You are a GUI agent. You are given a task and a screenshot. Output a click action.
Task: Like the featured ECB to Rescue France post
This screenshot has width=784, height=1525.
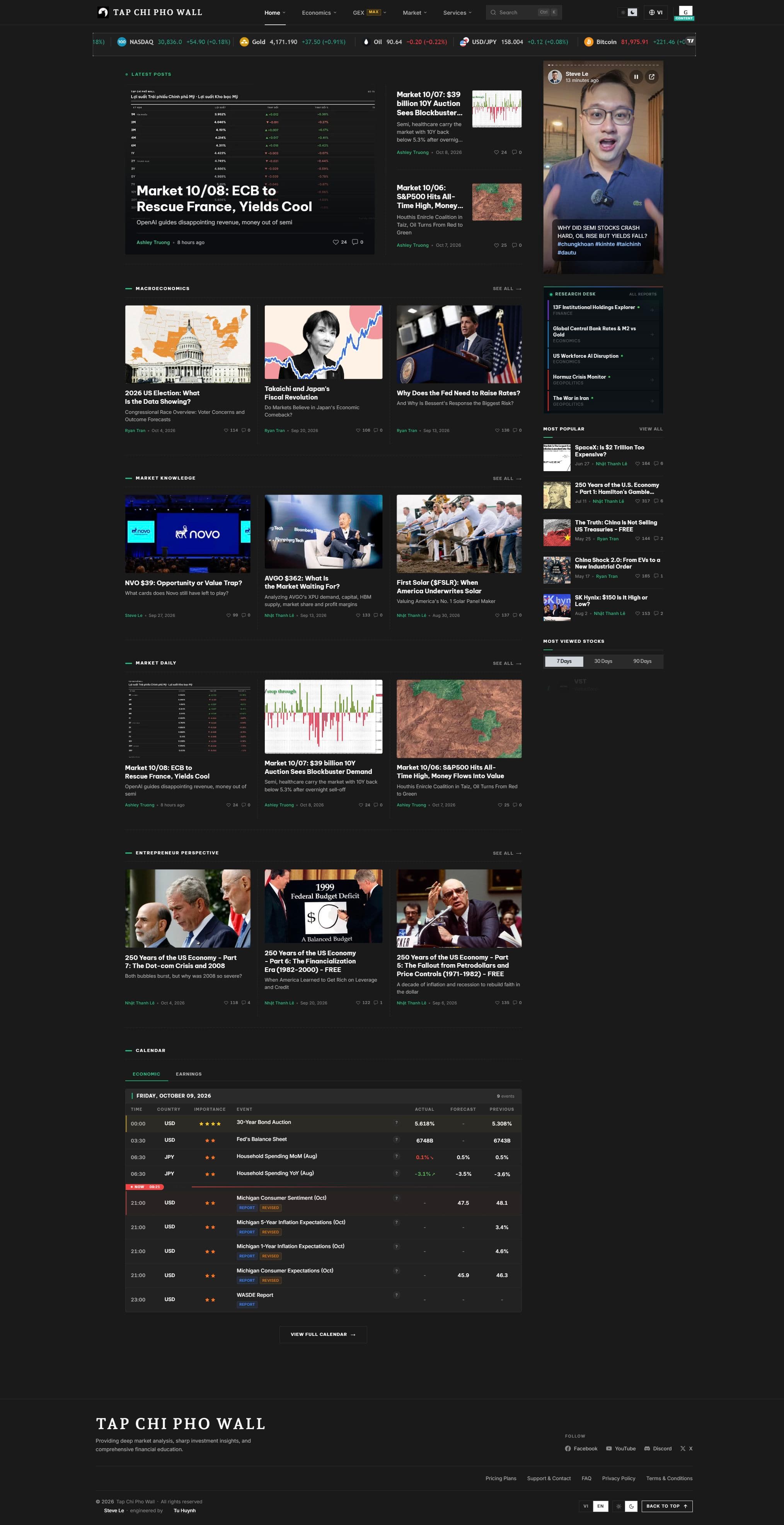point(336,242)
